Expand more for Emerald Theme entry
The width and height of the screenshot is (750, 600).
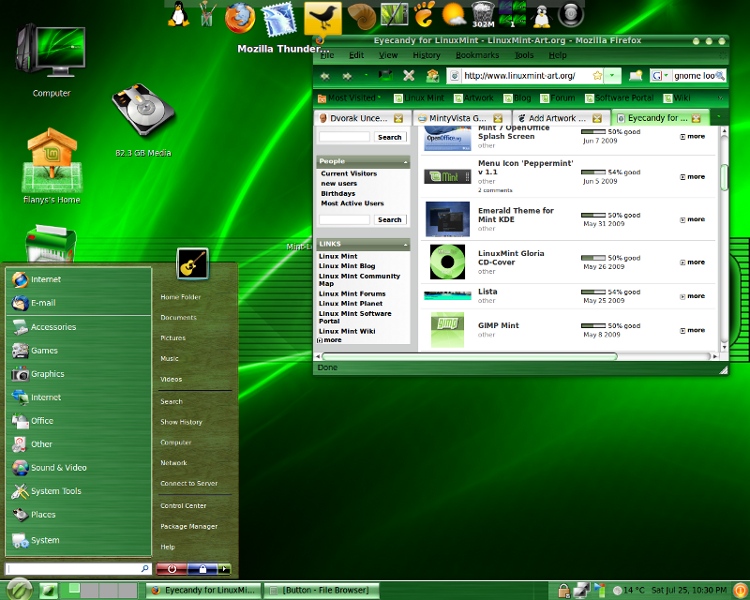693,220
